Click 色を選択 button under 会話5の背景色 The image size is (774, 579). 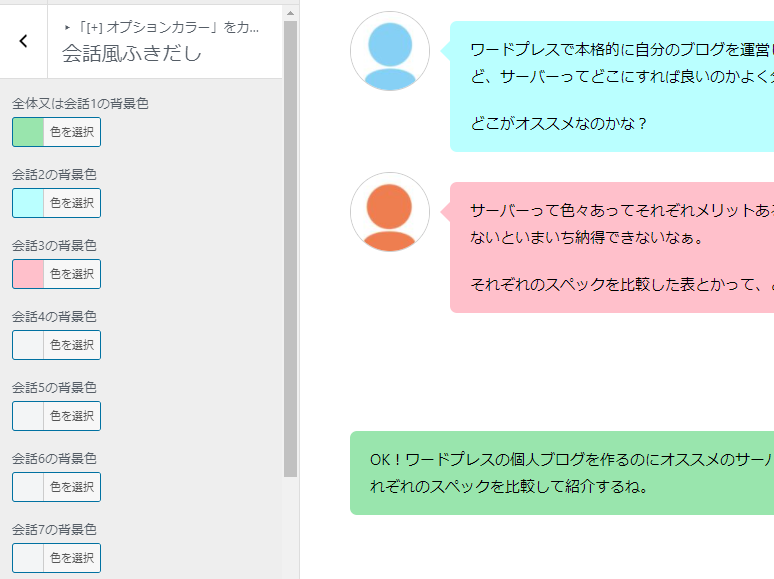(x=72, y=416)
